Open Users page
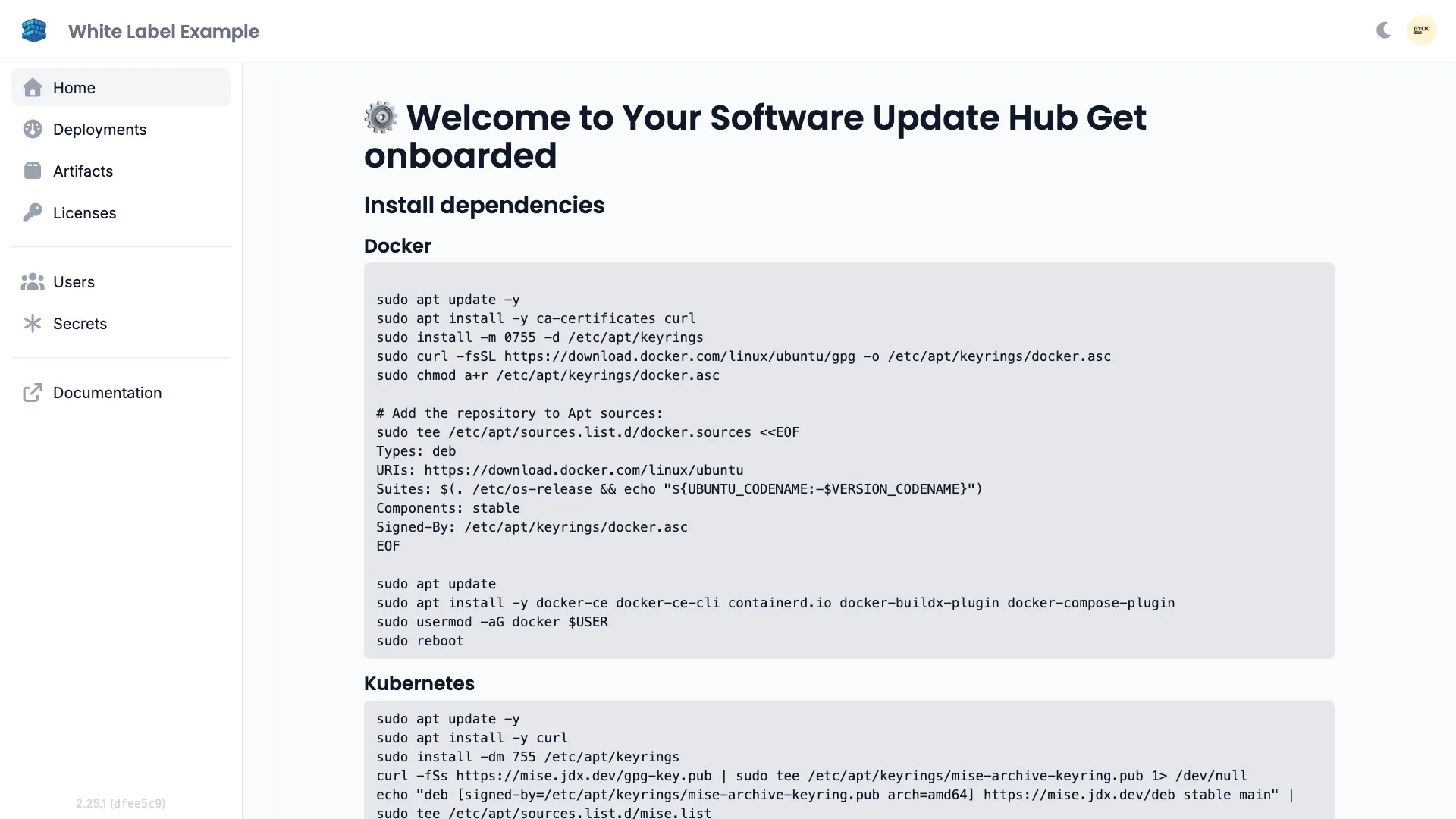This screenshot has width=1456, height=819. click(121, 281)
